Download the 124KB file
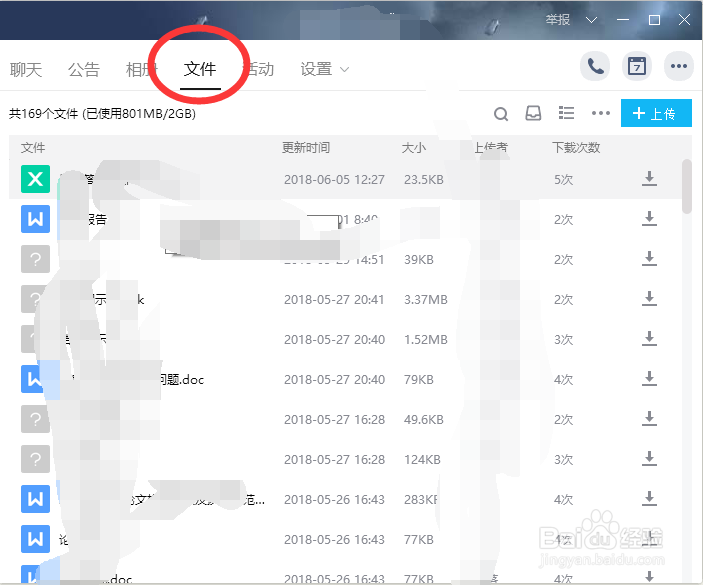The width and height of the screenshot is (703, 585). pyautogui.click(x=649, y=458)
